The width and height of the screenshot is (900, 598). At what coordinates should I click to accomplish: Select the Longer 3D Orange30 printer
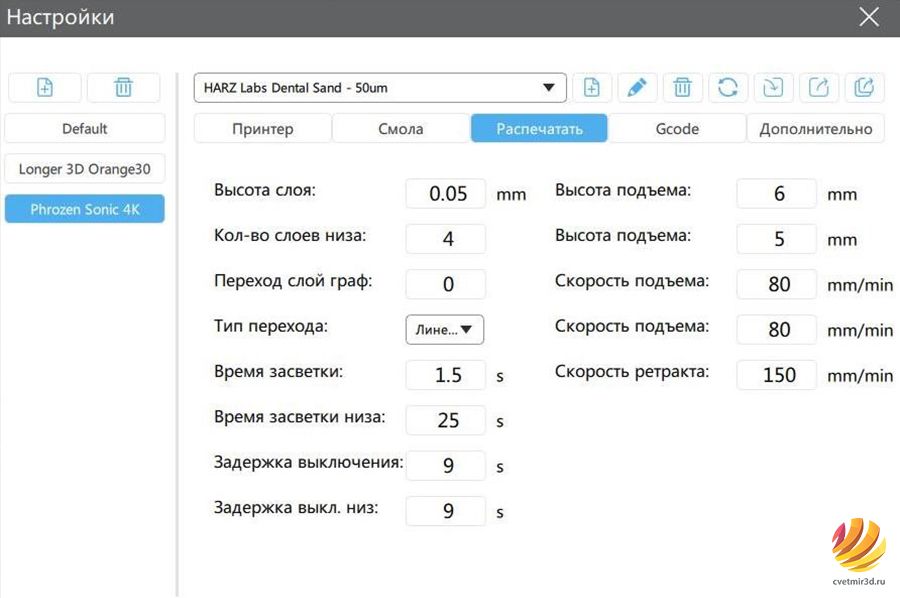point(85,169)
